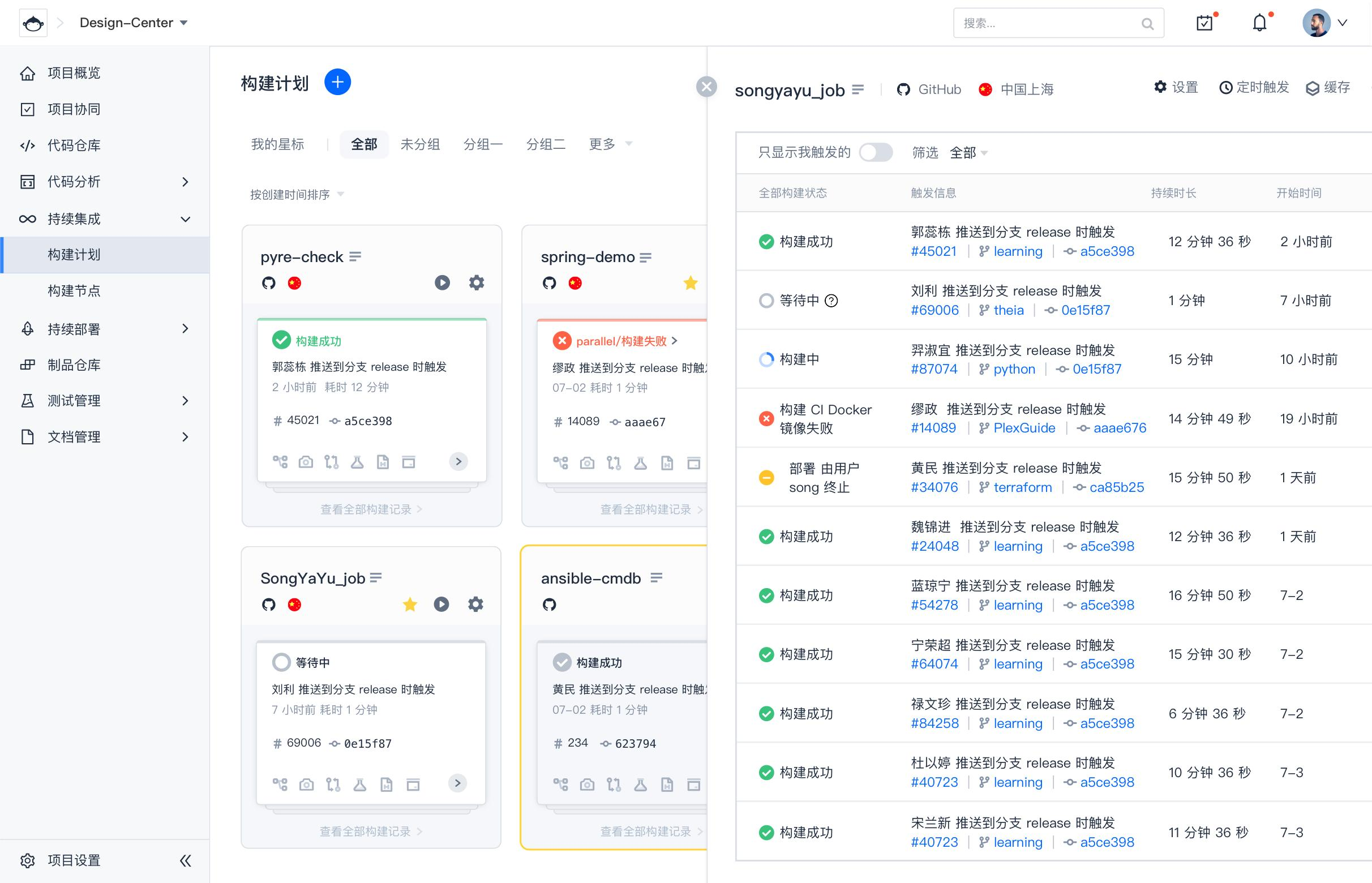This screenshot has width=1372, height=883.
Task: Collapse the 持续集成 sidebar section
Action: (x=185, y=219)
